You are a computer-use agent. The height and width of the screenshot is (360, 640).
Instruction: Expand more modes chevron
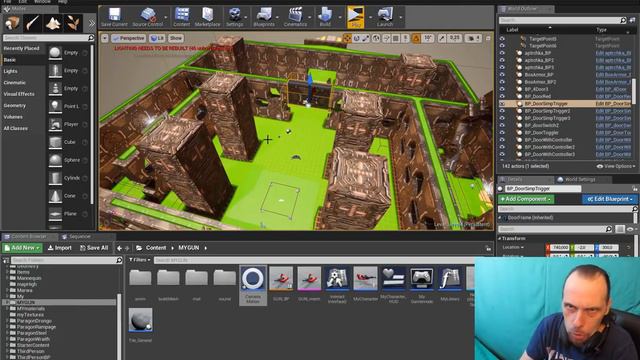tap(91, 23)
